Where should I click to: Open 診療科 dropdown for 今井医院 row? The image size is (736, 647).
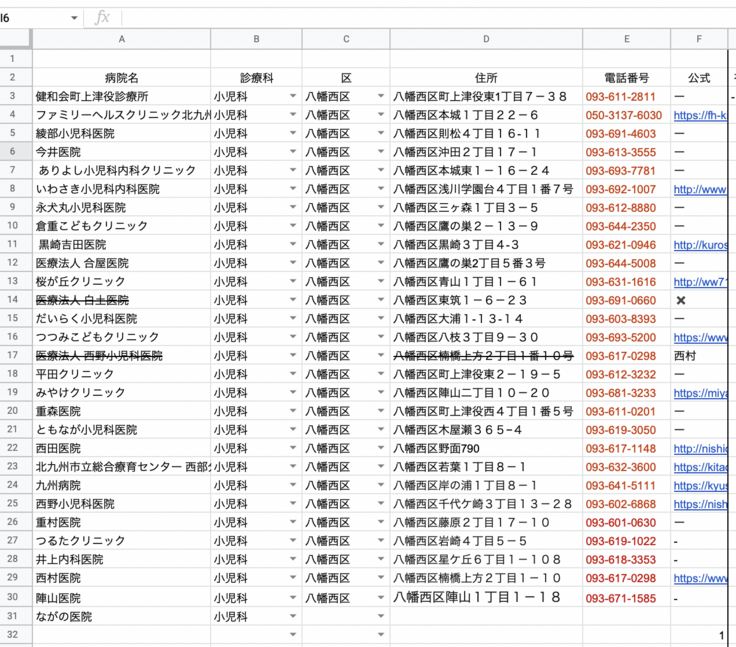pos(293,152)
